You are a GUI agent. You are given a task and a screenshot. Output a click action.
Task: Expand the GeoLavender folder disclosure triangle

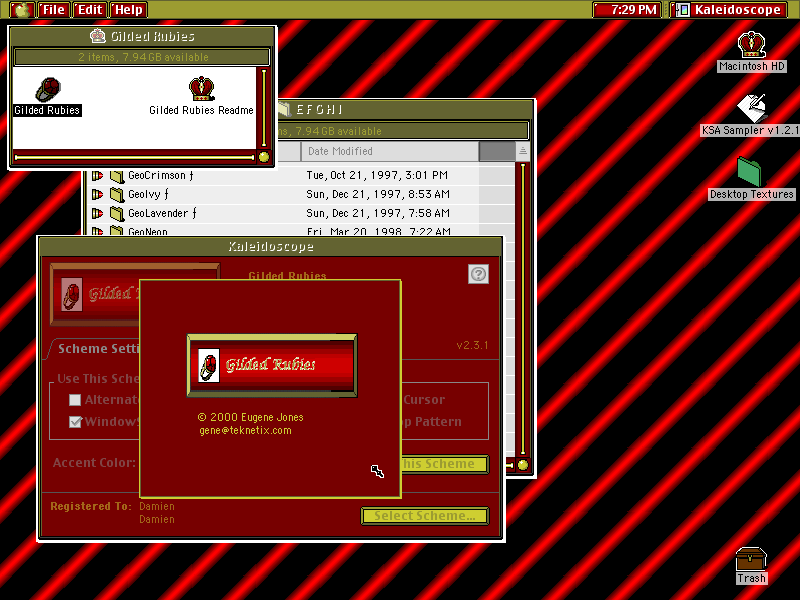click(97, 213)
